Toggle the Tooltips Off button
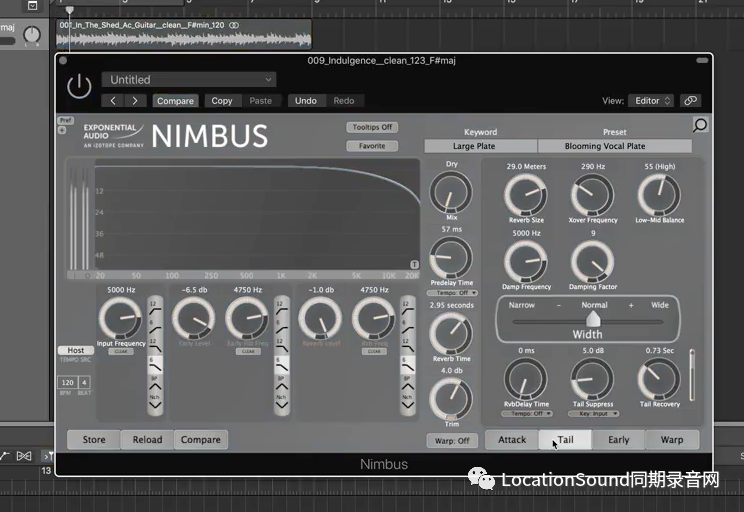The width and height of the screenshot is (744, 512). pos(372,127)
